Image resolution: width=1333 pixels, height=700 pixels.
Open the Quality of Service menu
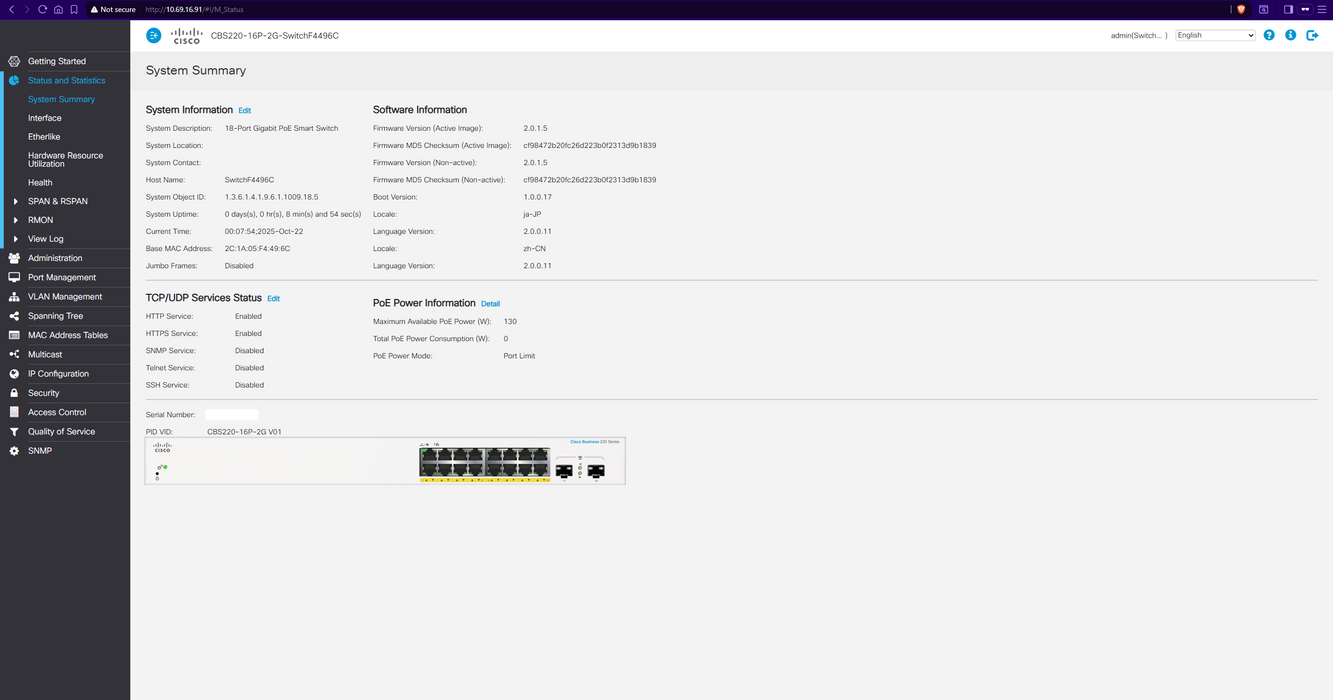(62, 432)
